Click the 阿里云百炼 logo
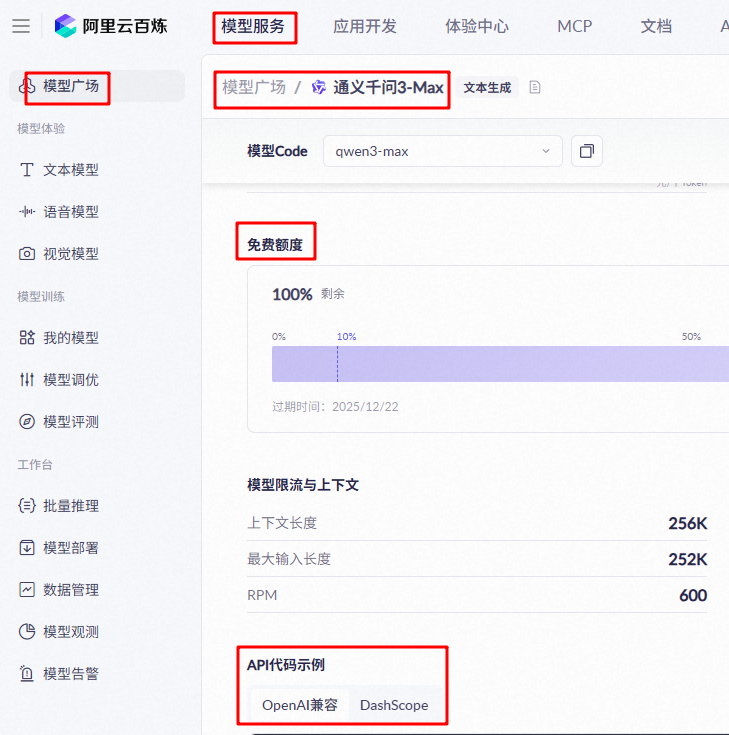This screenshot has height=735, width=729. pyautogui.click(x=111, y=26)
